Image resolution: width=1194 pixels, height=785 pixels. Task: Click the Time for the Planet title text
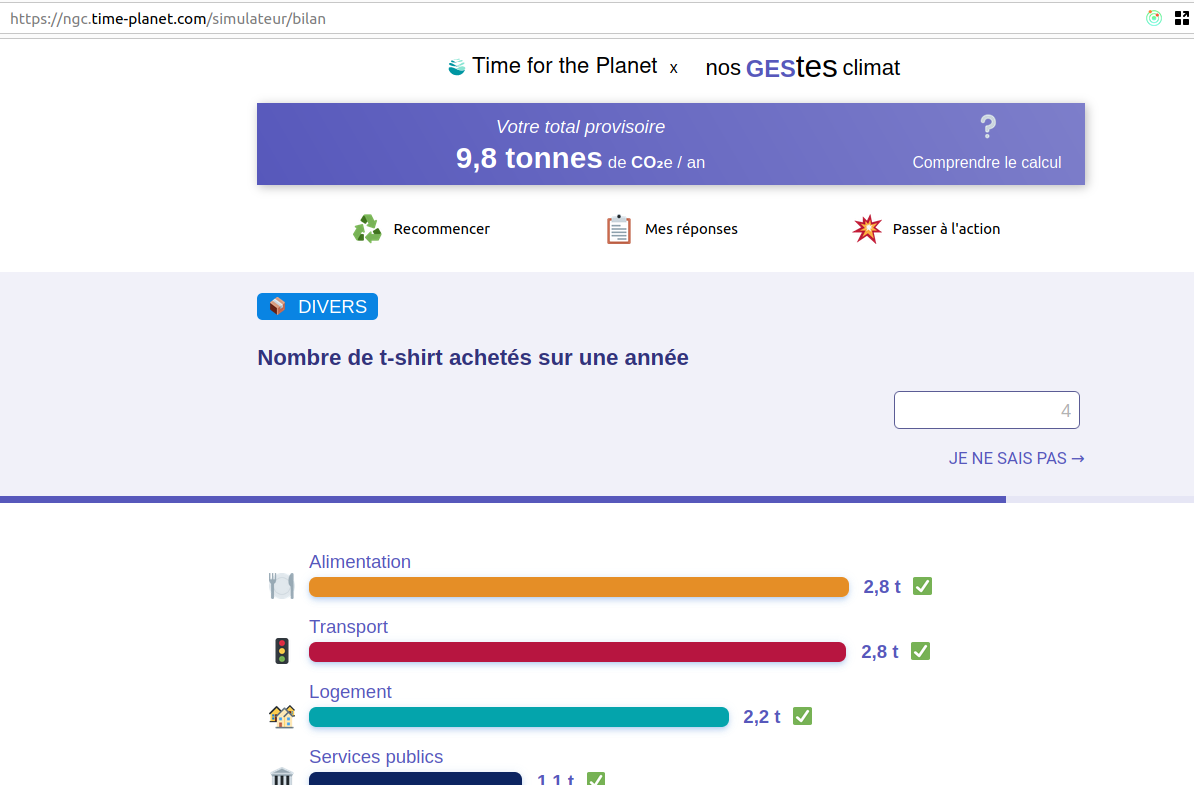point(564,66)
